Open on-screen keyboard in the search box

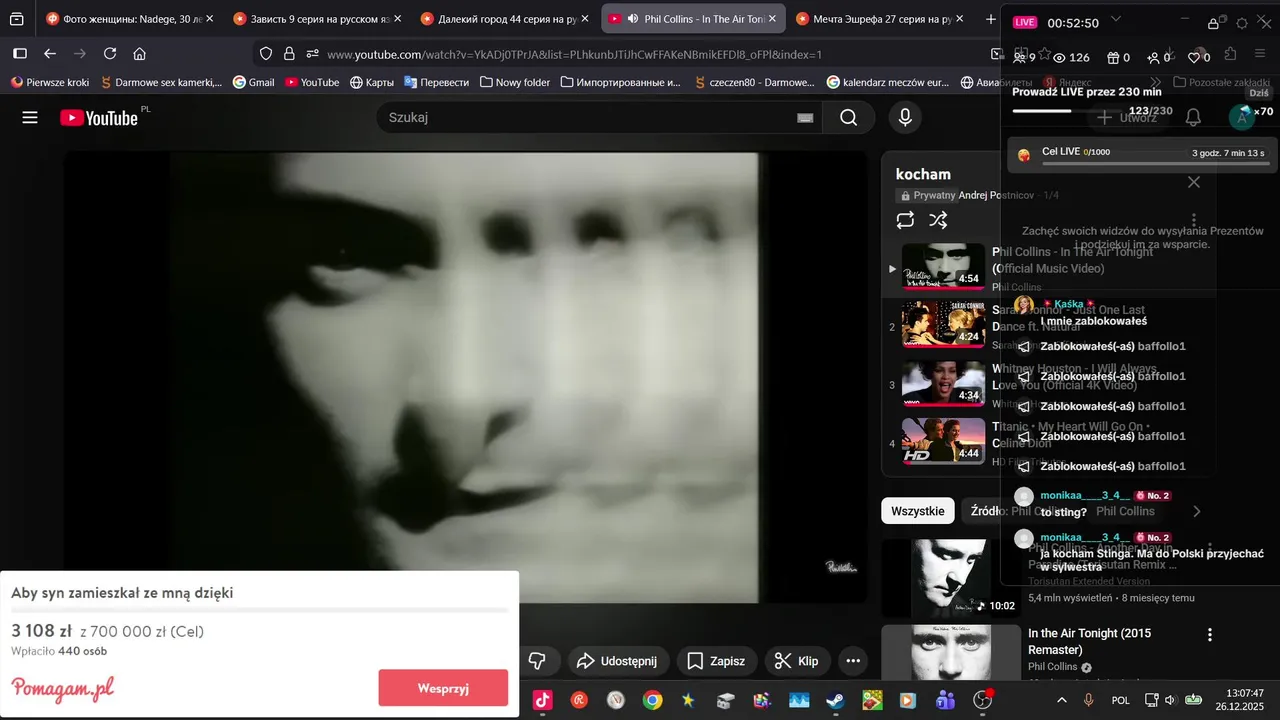pos(805,118)
